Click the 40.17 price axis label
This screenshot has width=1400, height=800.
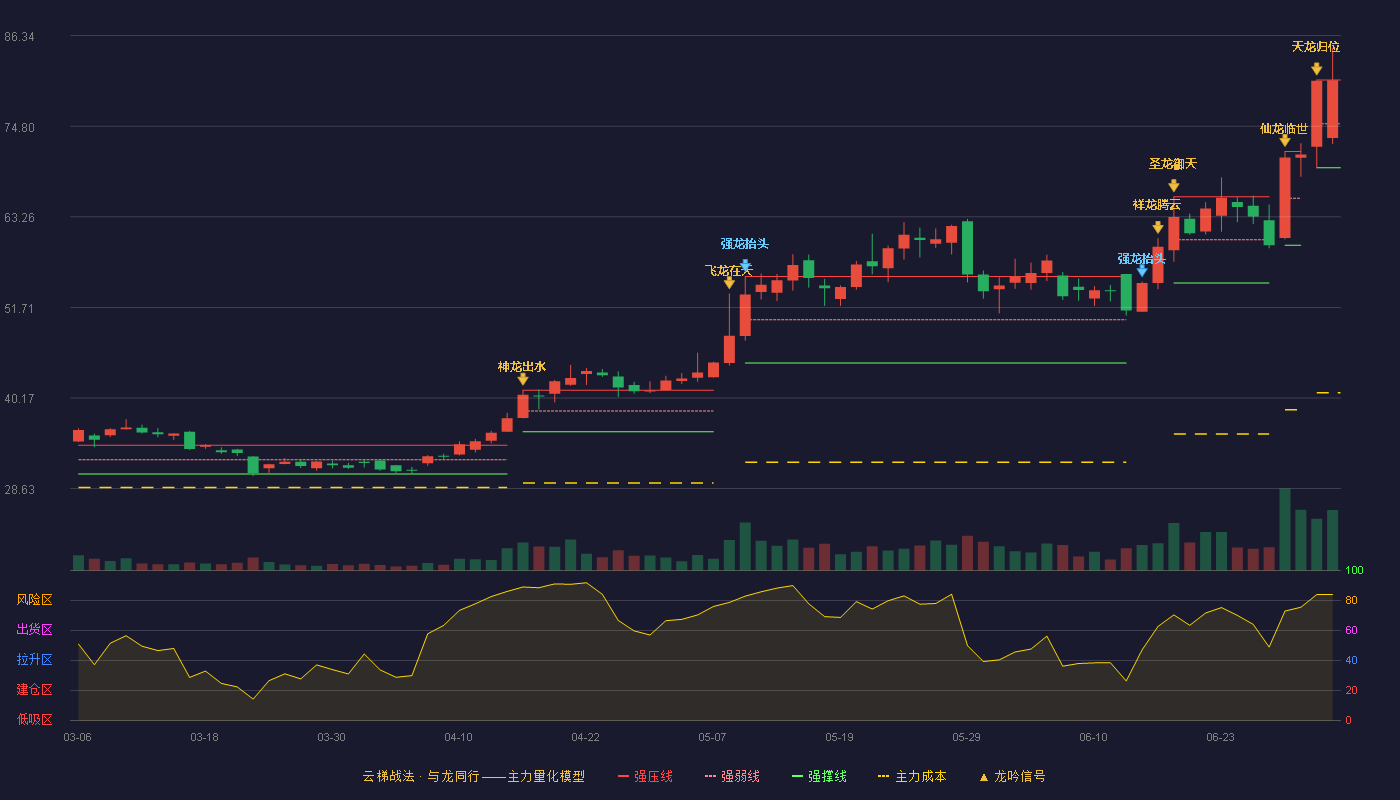click(20, 399)
